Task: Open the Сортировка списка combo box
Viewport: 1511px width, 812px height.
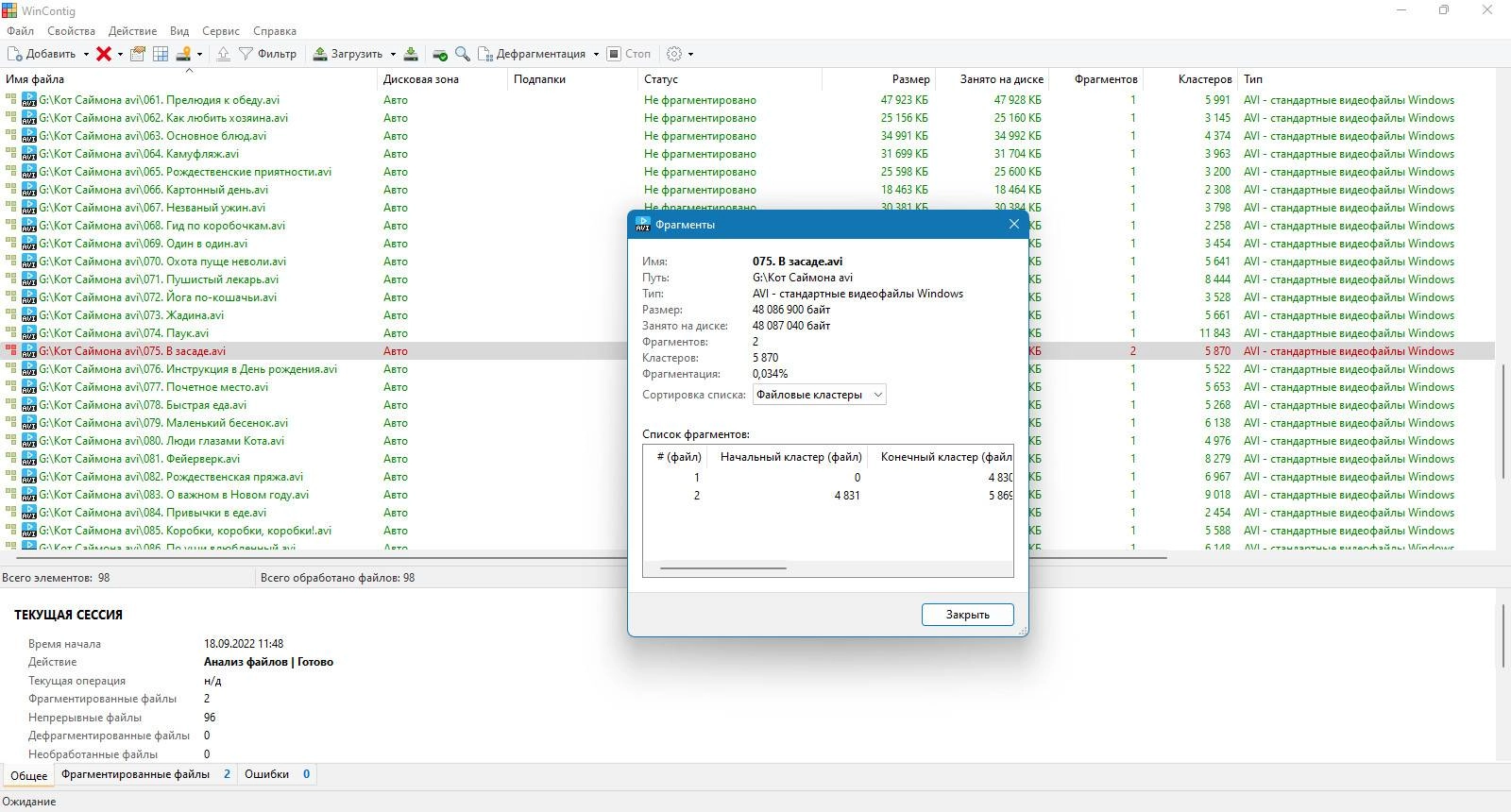Action: point(819,395)
